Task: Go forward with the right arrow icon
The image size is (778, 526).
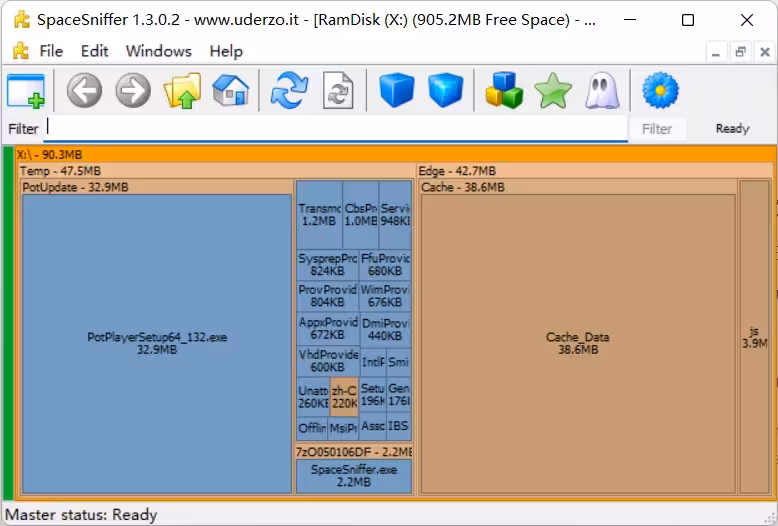Action: point(133,91)
